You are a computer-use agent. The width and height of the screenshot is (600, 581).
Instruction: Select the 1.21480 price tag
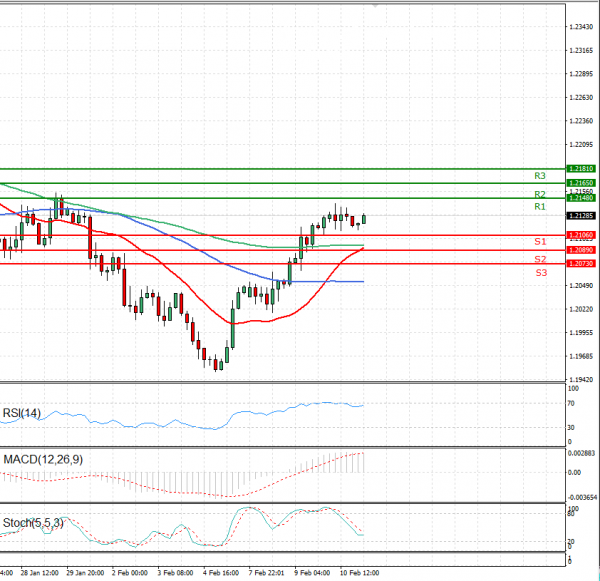tap(581, 198)
